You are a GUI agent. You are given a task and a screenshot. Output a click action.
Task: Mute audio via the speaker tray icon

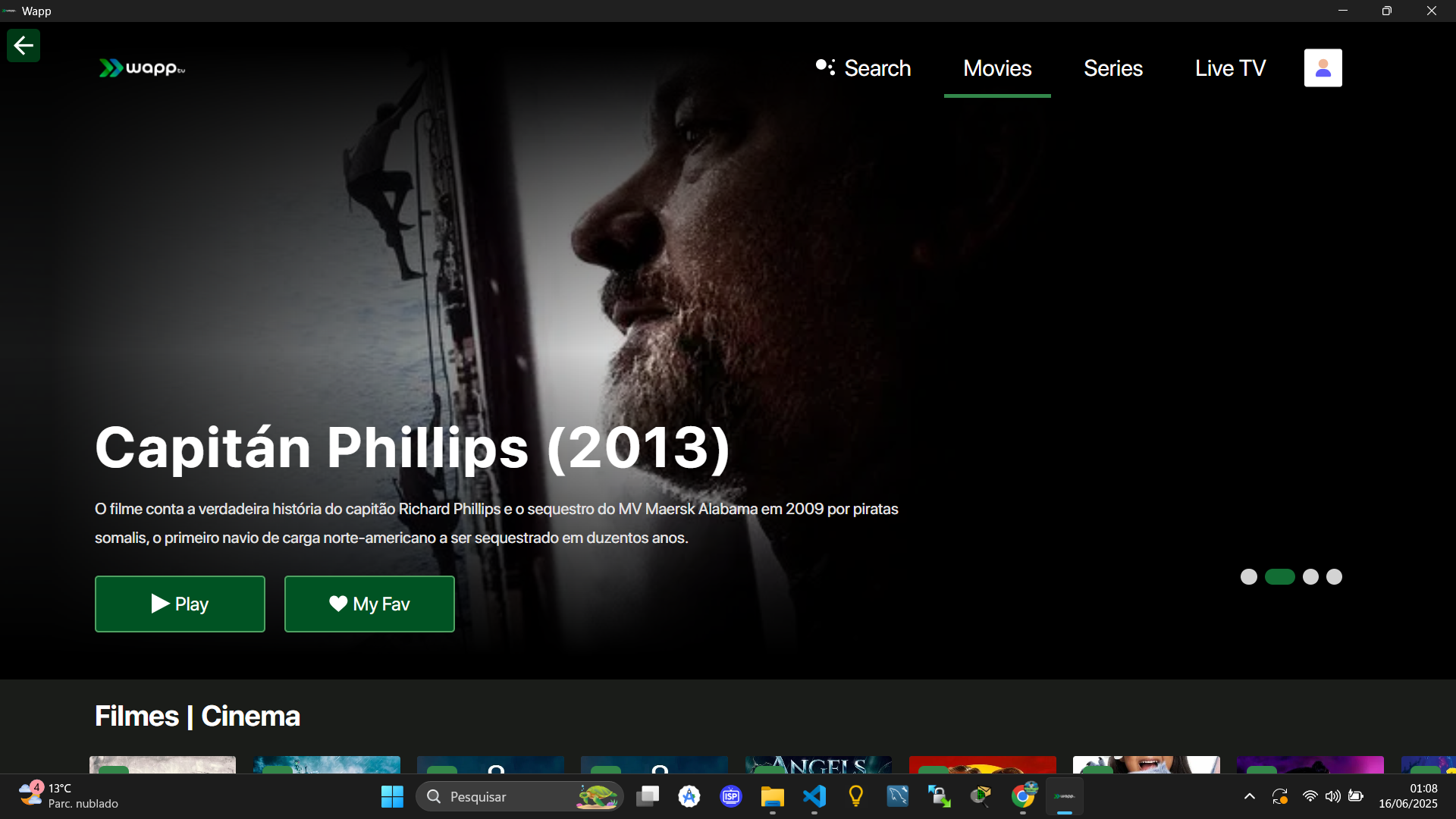pos(1334,796)
